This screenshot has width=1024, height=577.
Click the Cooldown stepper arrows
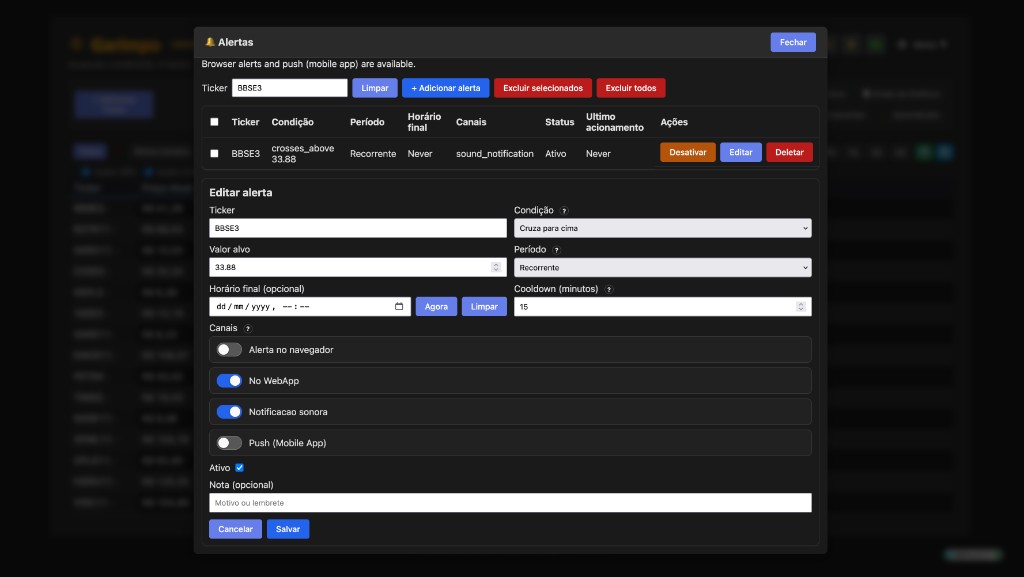click(801, 306)
